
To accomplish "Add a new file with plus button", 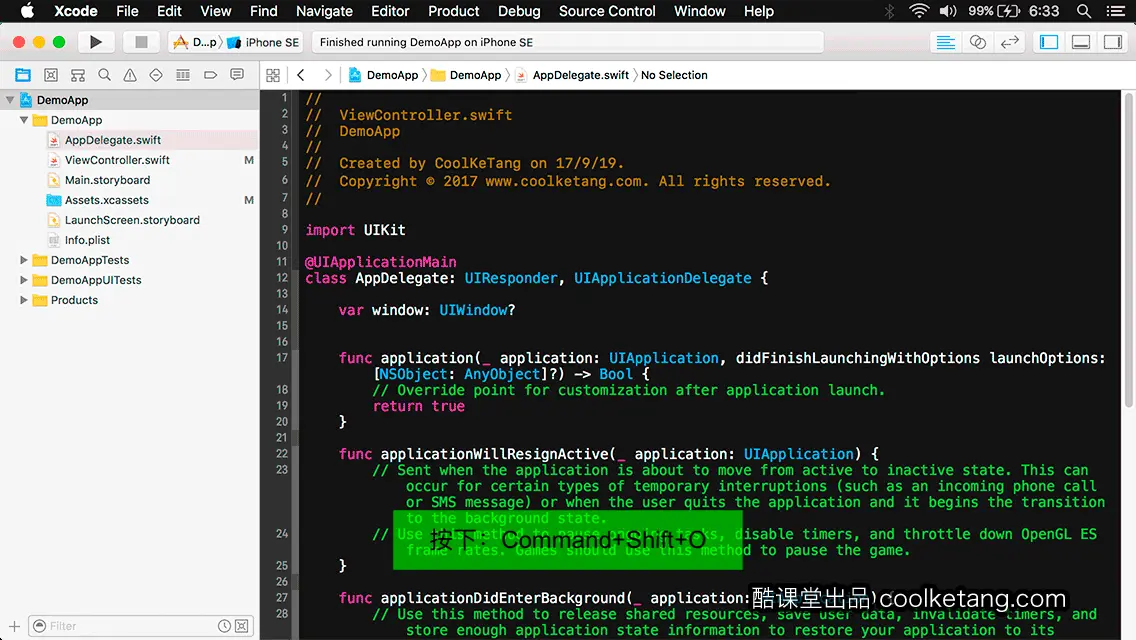I will pos(14,626).
